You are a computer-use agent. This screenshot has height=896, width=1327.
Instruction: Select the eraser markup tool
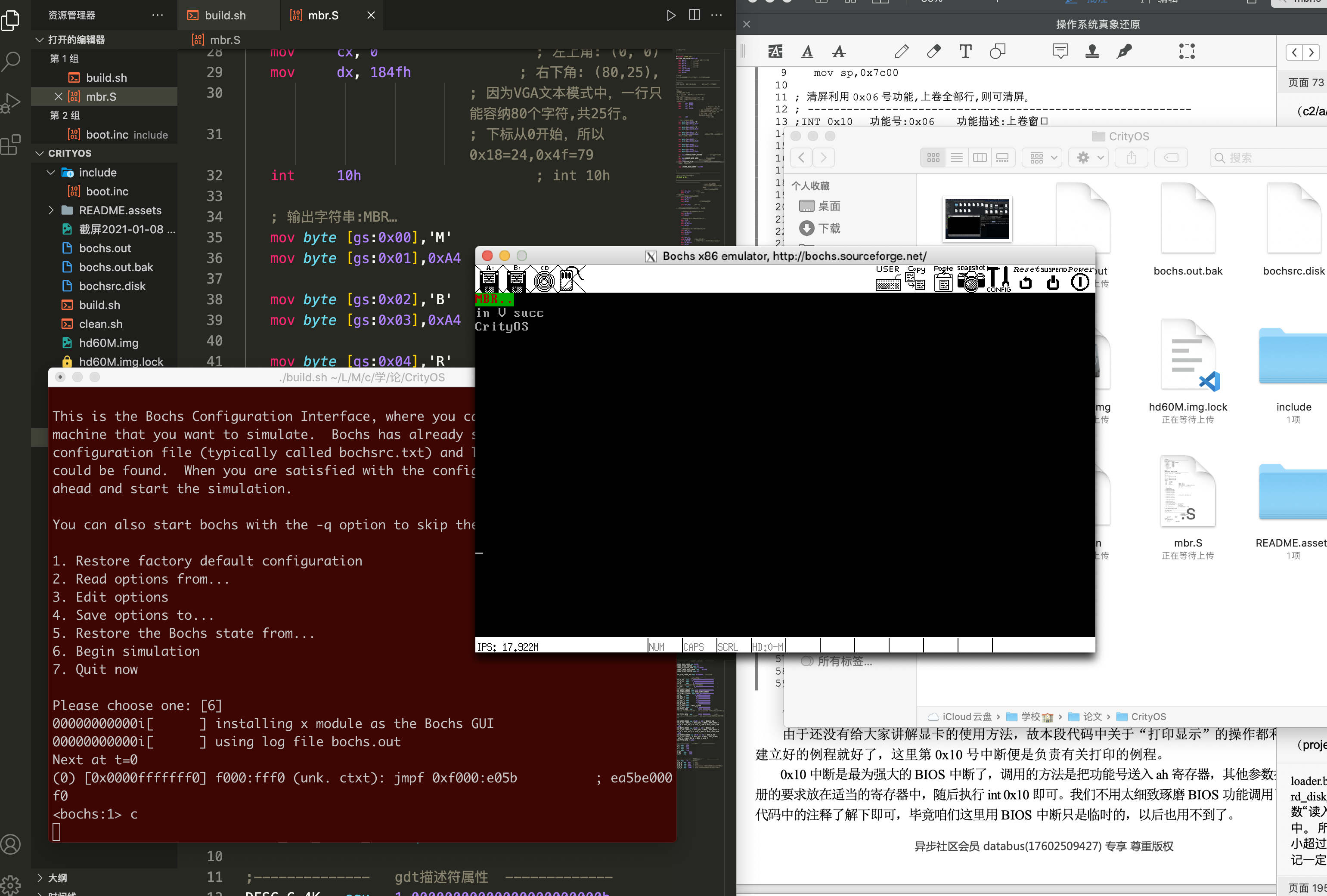[933, 51]
